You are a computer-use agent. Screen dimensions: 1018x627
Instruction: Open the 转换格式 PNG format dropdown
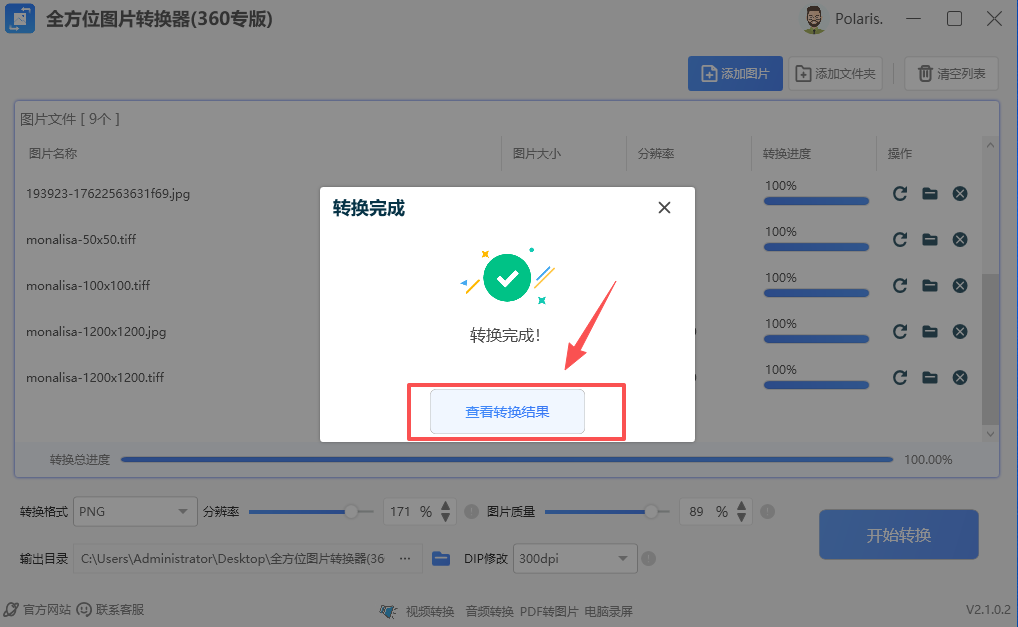tap(135, 511)
